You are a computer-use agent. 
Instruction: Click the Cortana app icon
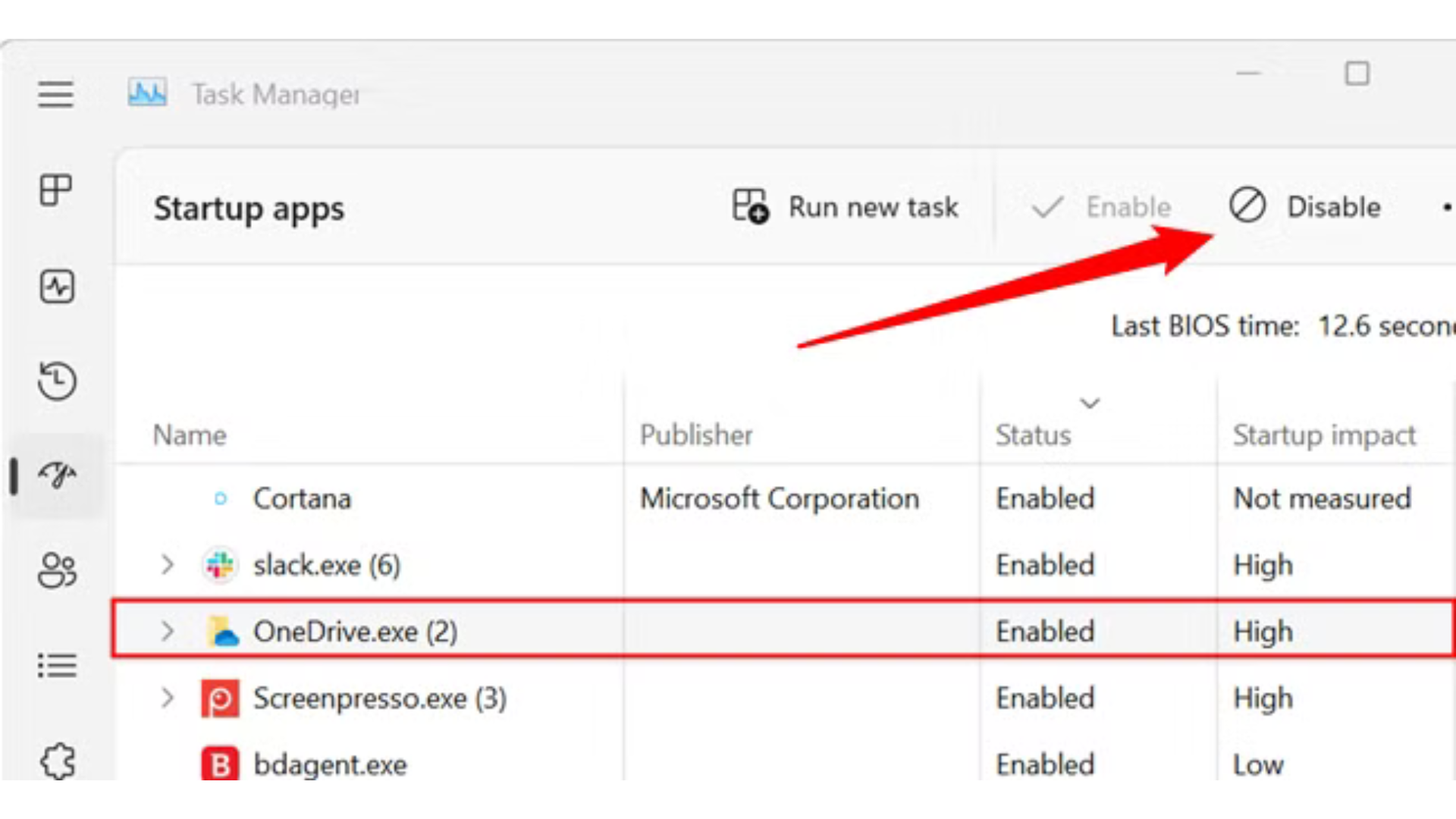pyautogui.click(x=221, y=498)
